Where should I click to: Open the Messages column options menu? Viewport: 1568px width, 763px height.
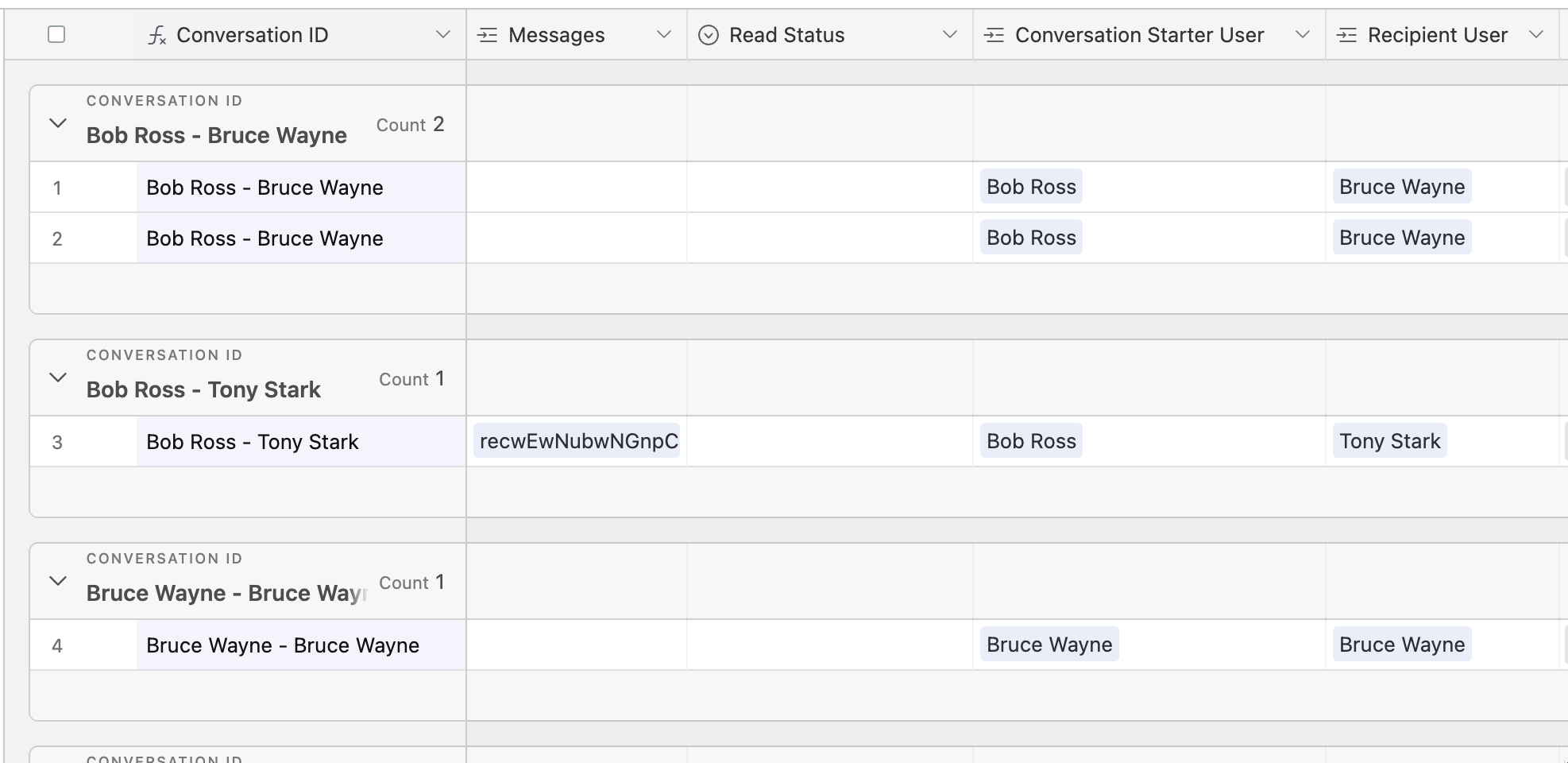(x=664, y=35)
